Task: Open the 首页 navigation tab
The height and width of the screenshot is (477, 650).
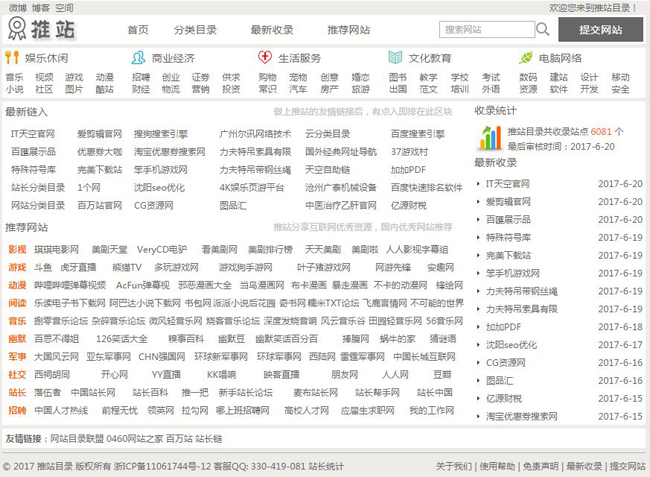Action: 138,30
